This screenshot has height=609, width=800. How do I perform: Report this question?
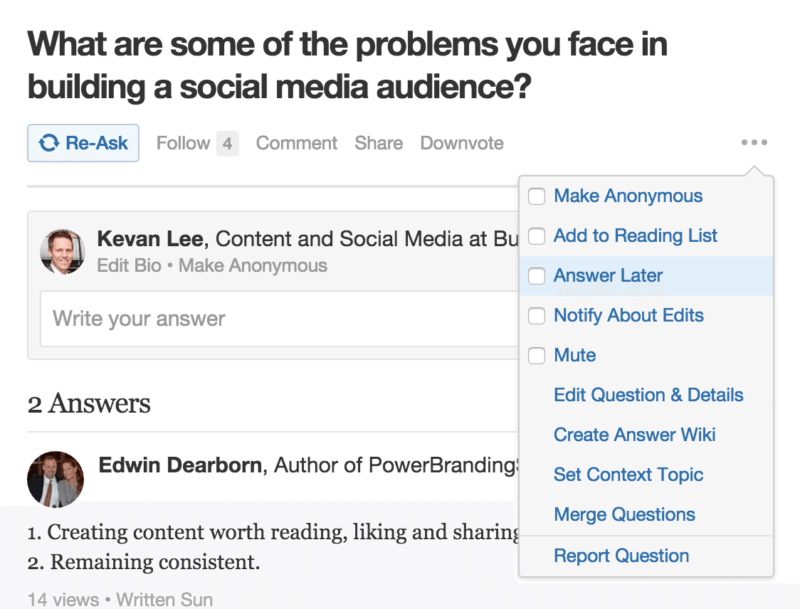(621, 555)
